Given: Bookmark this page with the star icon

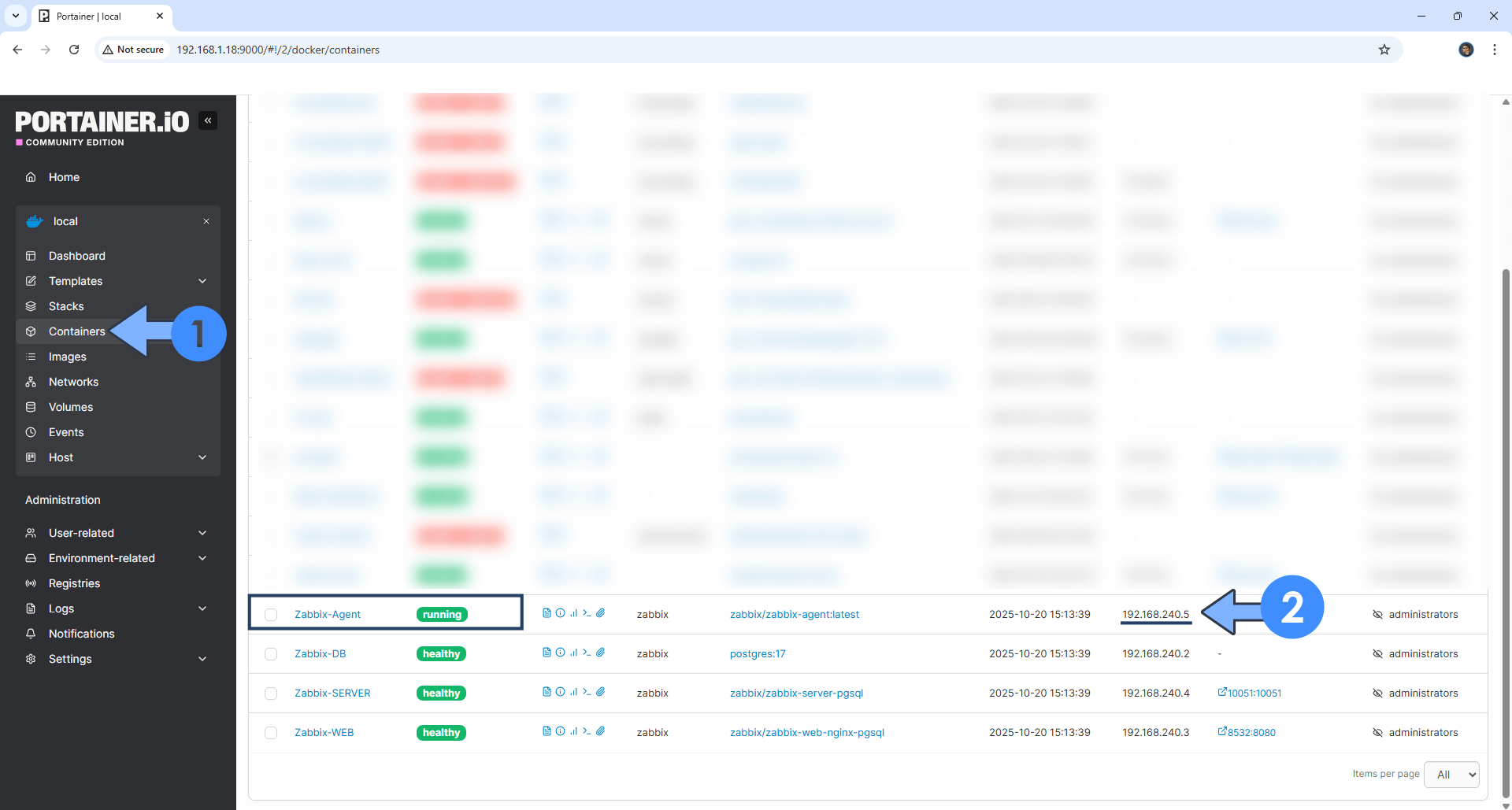Looking at the screenshot, I should pos(1384,50).
